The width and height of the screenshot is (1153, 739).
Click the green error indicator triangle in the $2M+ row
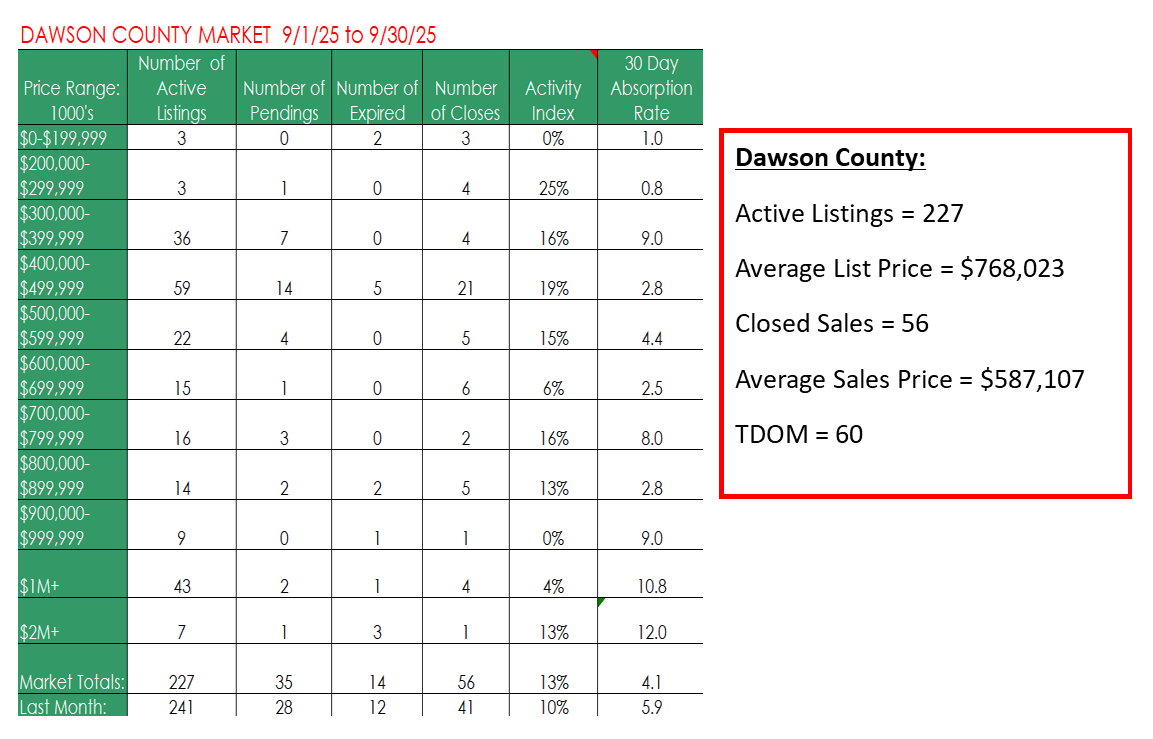point(600,602)
